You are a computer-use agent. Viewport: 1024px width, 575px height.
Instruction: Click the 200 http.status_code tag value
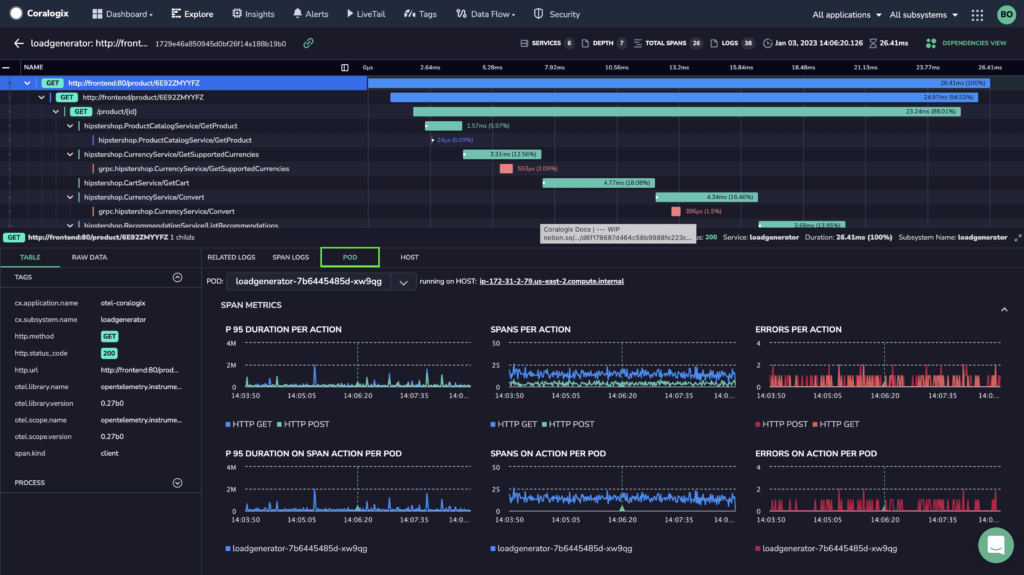pyautogui.click(x=108, y=353)
